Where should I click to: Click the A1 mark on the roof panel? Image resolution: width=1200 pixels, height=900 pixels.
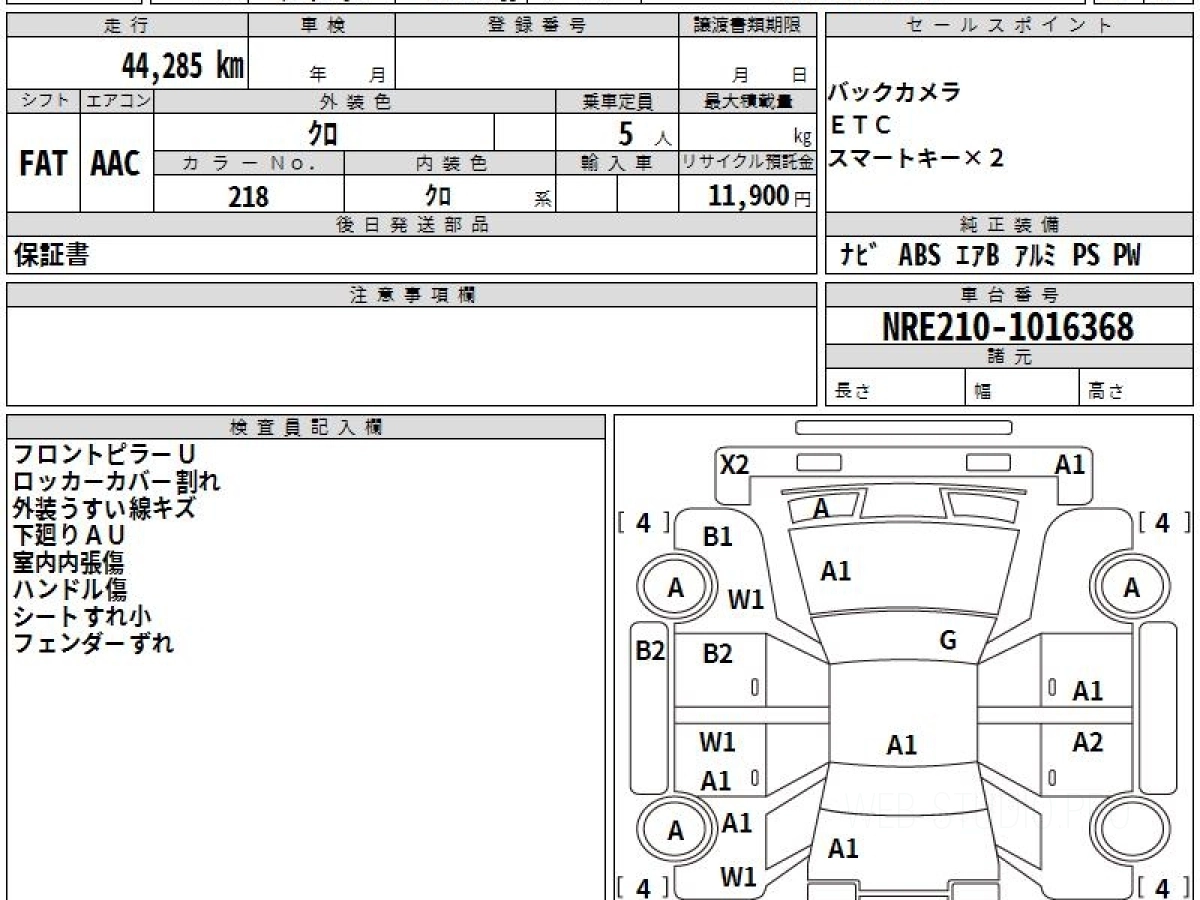(x=902, y=745)
